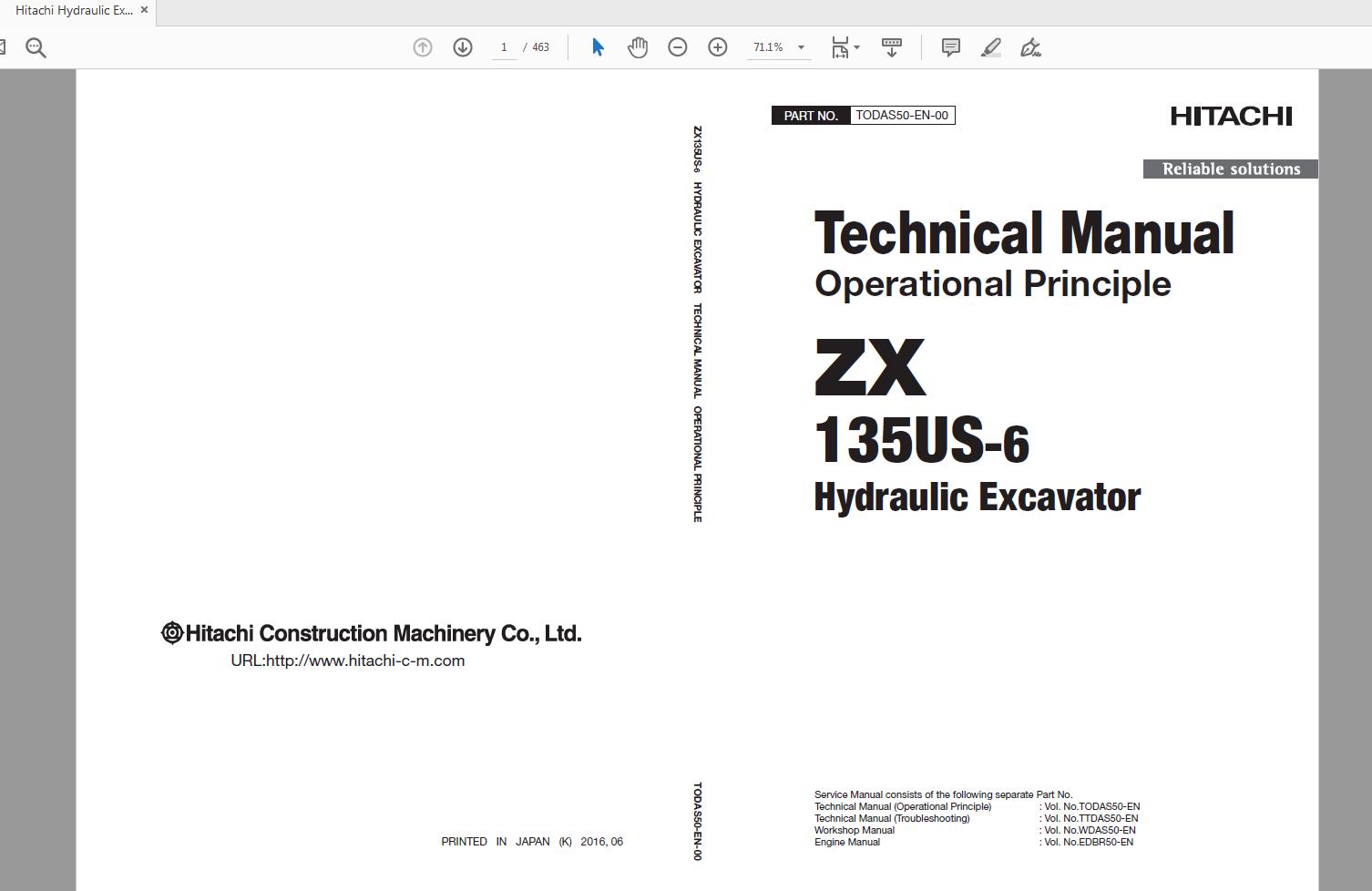Viewport: 1372px width, 891px height.
Task: Open the http://www.hitachi-c-m.com URL
Action: click(x=365, y=661)
